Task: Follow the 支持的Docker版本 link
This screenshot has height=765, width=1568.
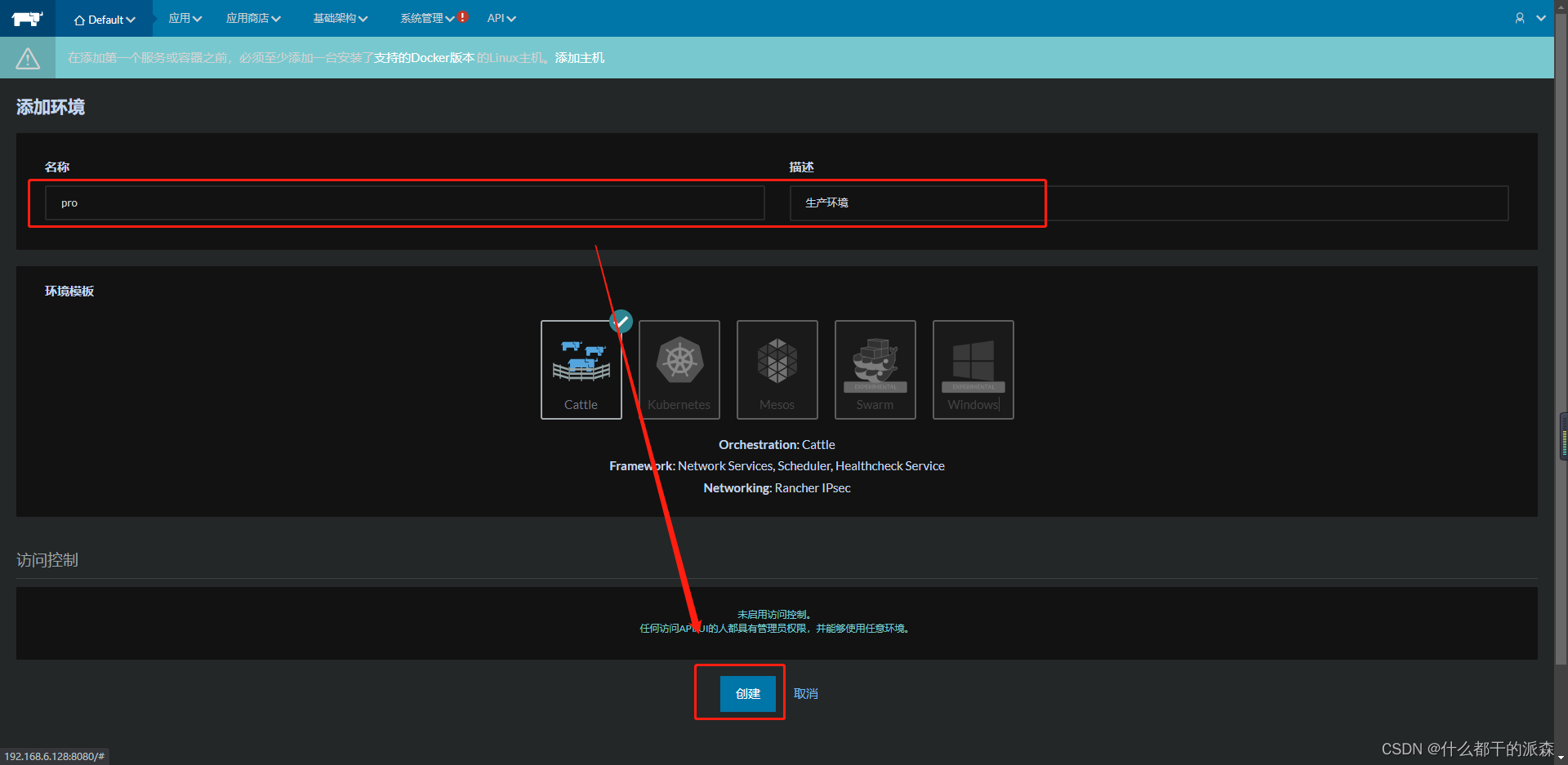Action: pos(424,58)
